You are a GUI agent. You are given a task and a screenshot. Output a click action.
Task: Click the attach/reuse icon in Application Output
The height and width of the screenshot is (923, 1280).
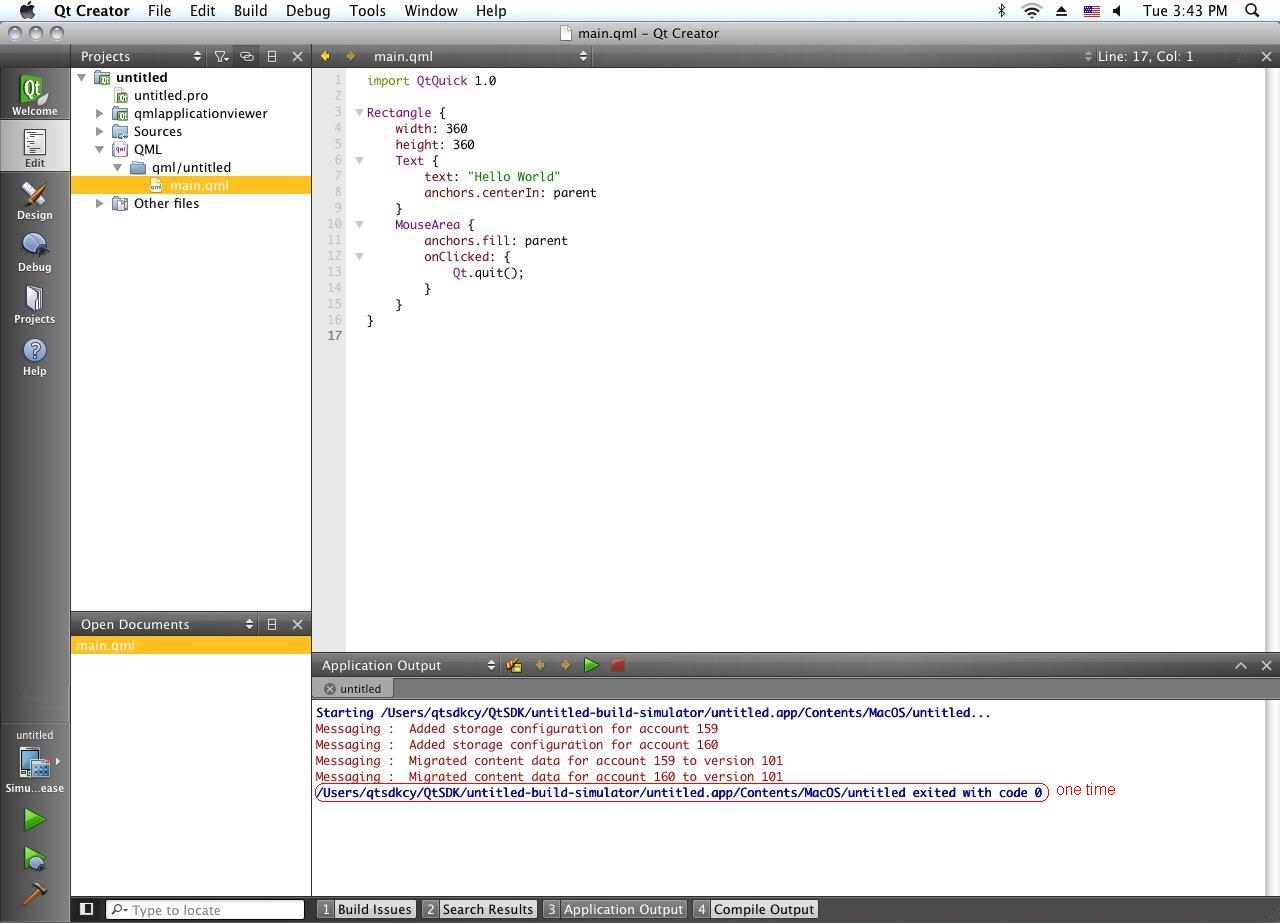514,665
